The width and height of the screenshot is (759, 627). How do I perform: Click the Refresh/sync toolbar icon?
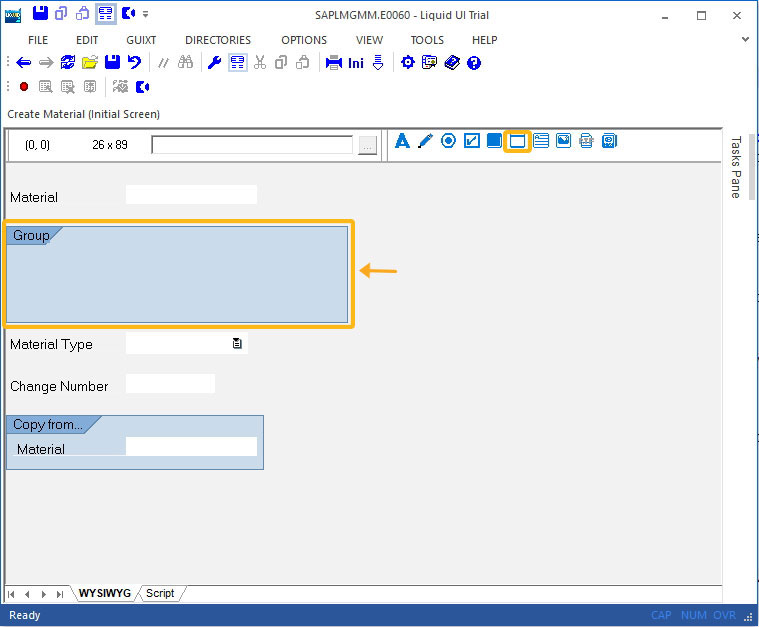(x=68, y=62)
